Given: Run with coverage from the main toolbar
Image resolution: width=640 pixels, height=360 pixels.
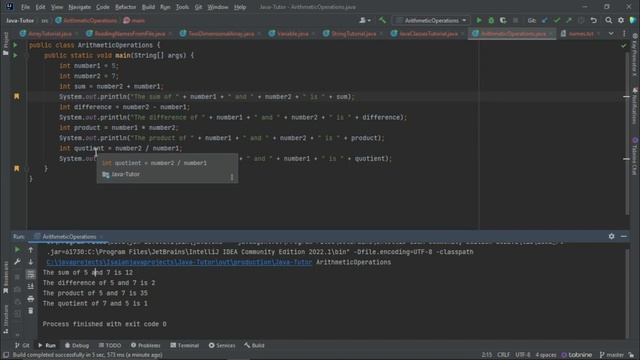Looking at the screenshot, I should (x=503, y=20).
